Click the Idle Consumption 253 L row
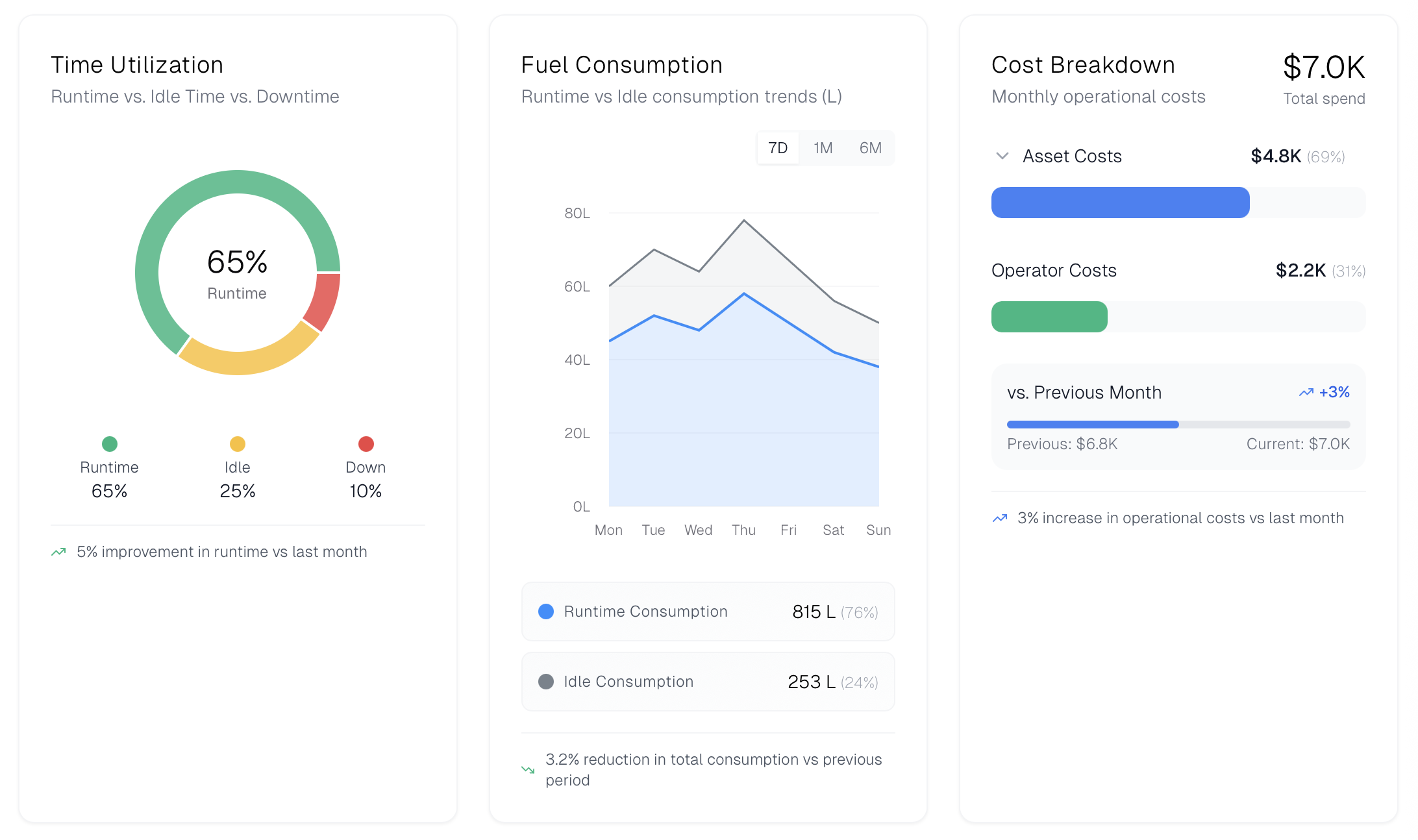 coord(708,682)
